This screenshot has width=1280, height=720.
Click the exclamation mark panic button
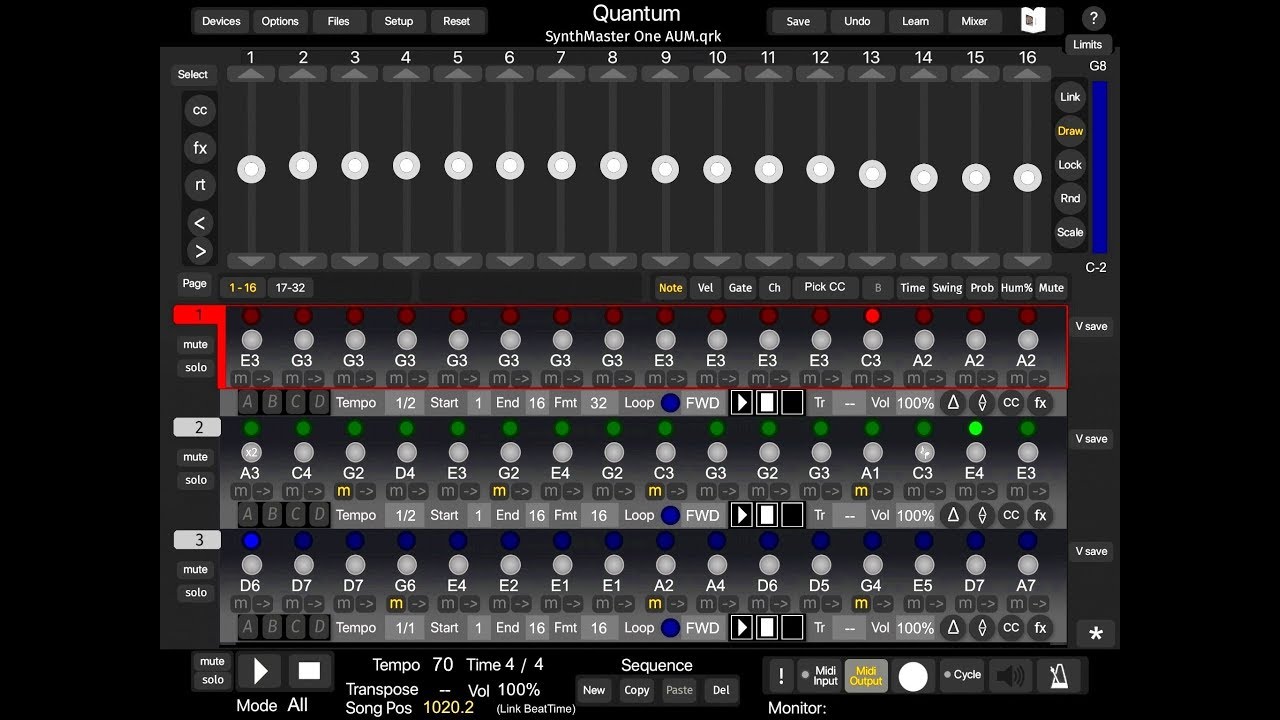pyautogui.click(x=781, y=676)
